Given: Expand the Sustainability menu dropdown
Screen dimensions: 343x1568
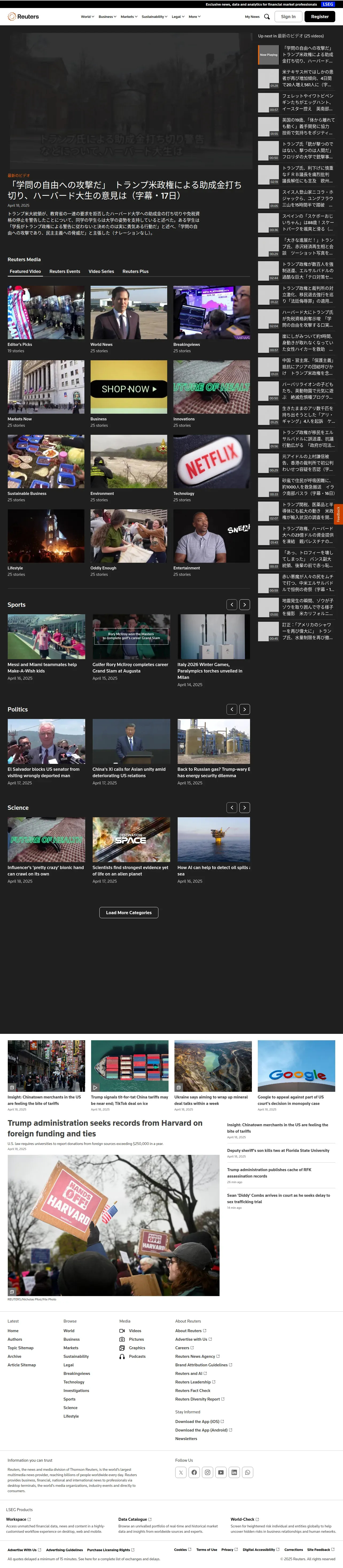Looking at the screenshot, I should point(155,17).
